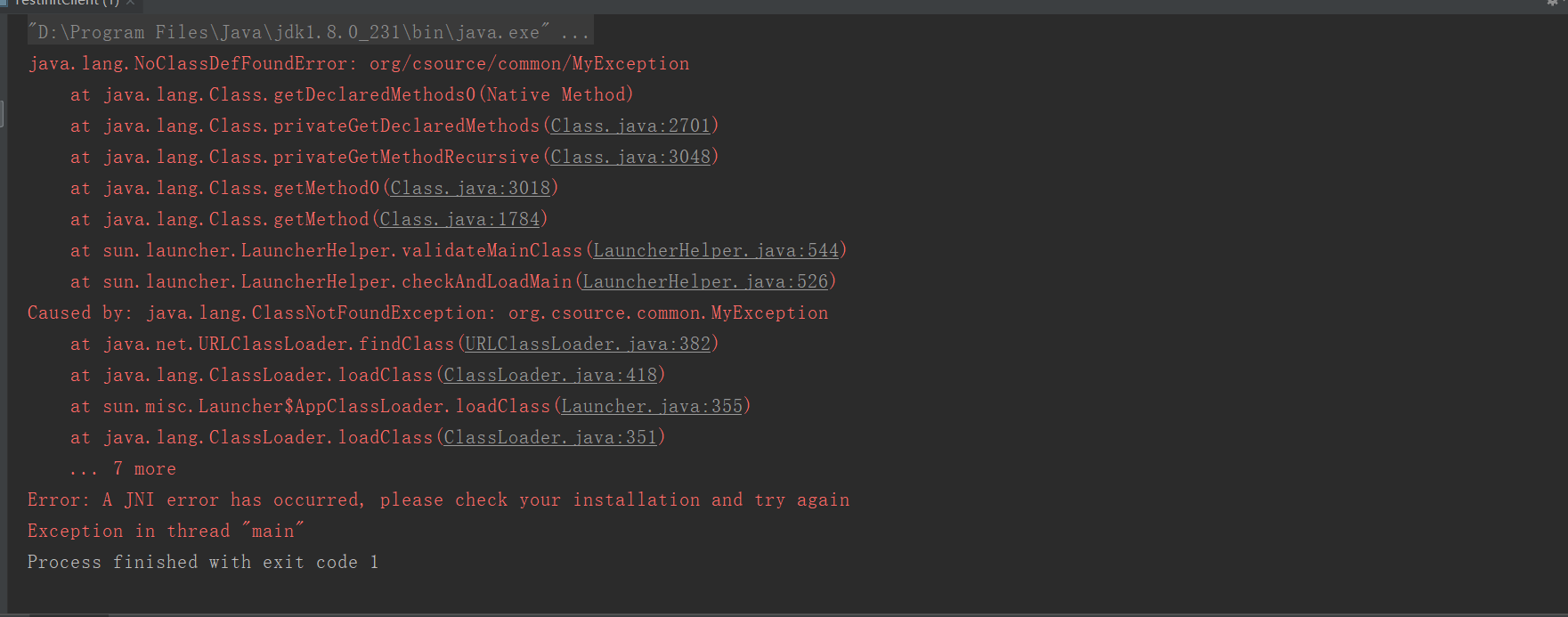Go to ClassLoader.java:418 source
This screenshot has width=1568, height=617.
(x=550, y=375)
